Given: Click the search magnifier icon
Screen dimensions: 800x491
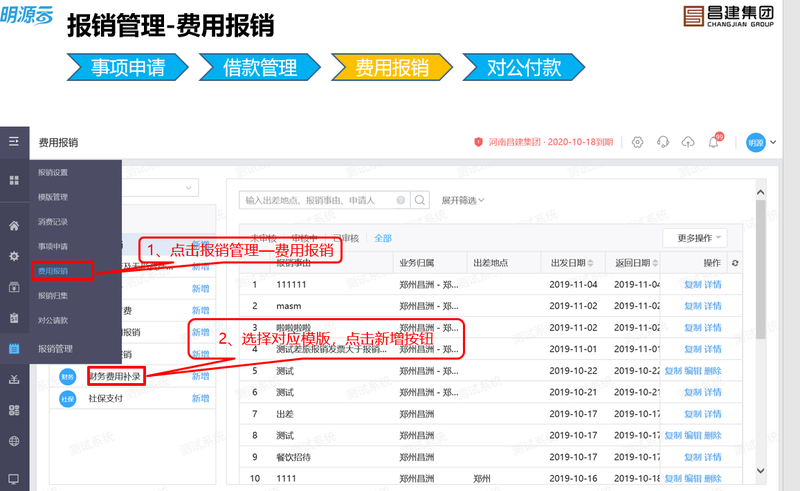Looking at the screenshot, I should (x=420, y=200).
